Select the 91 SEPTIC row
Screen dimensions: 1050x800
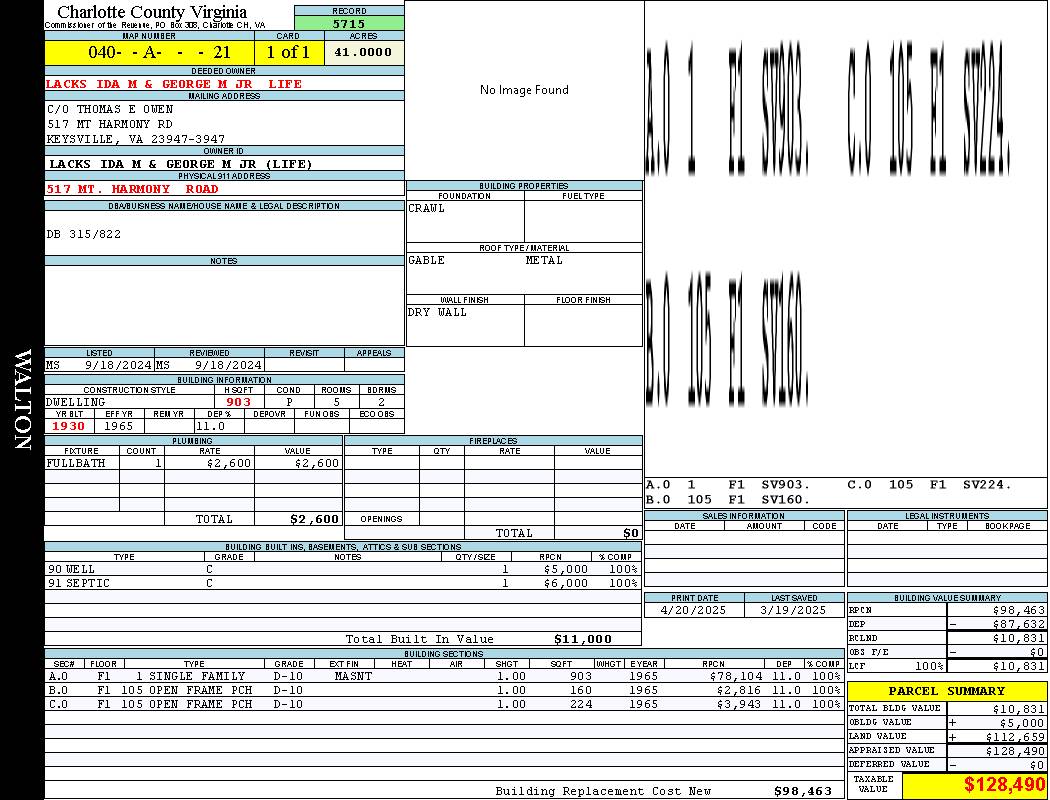343,584
